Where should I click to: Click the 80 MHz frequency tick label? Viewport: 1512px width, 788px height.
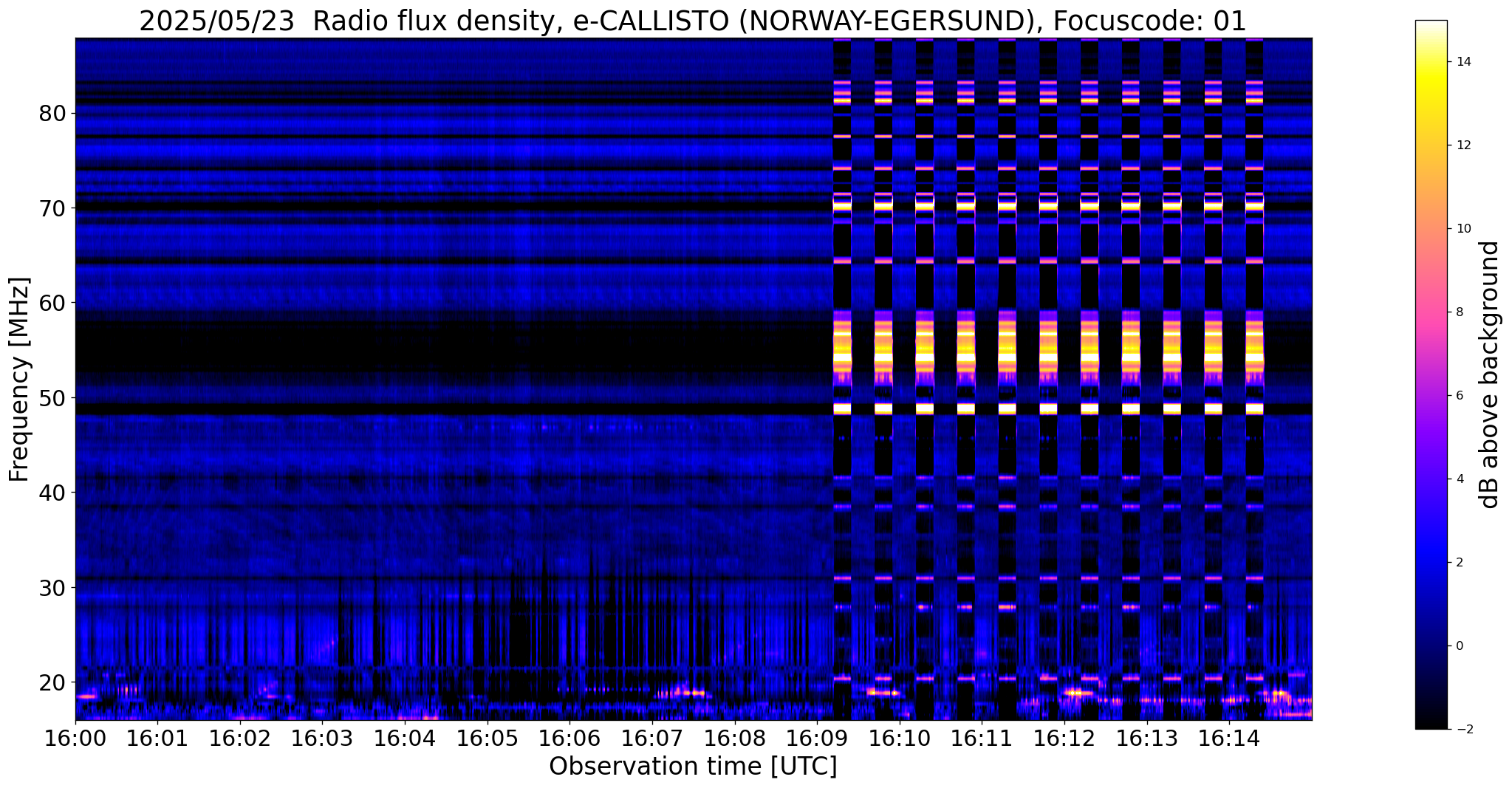(x=52, y=114)
